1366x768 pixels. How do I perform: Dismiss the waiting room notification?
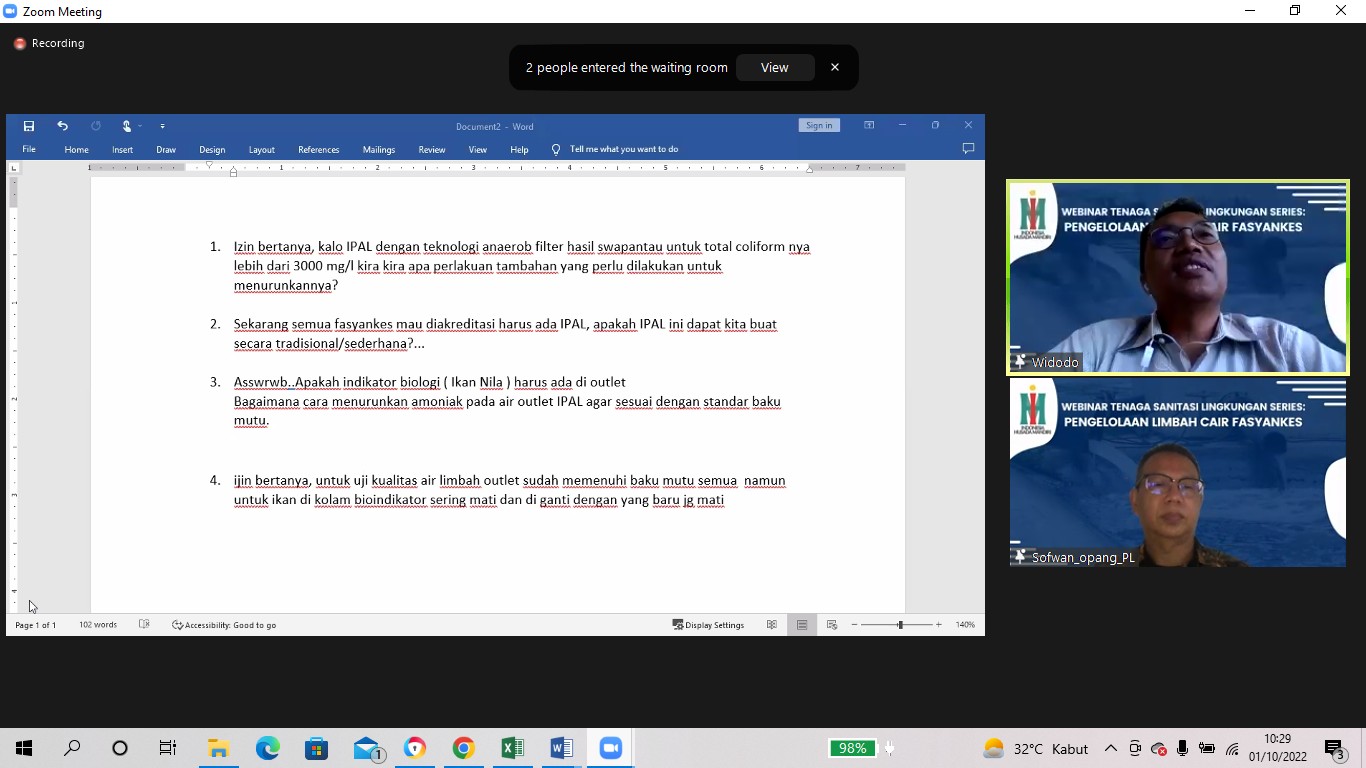click(835, 67)
